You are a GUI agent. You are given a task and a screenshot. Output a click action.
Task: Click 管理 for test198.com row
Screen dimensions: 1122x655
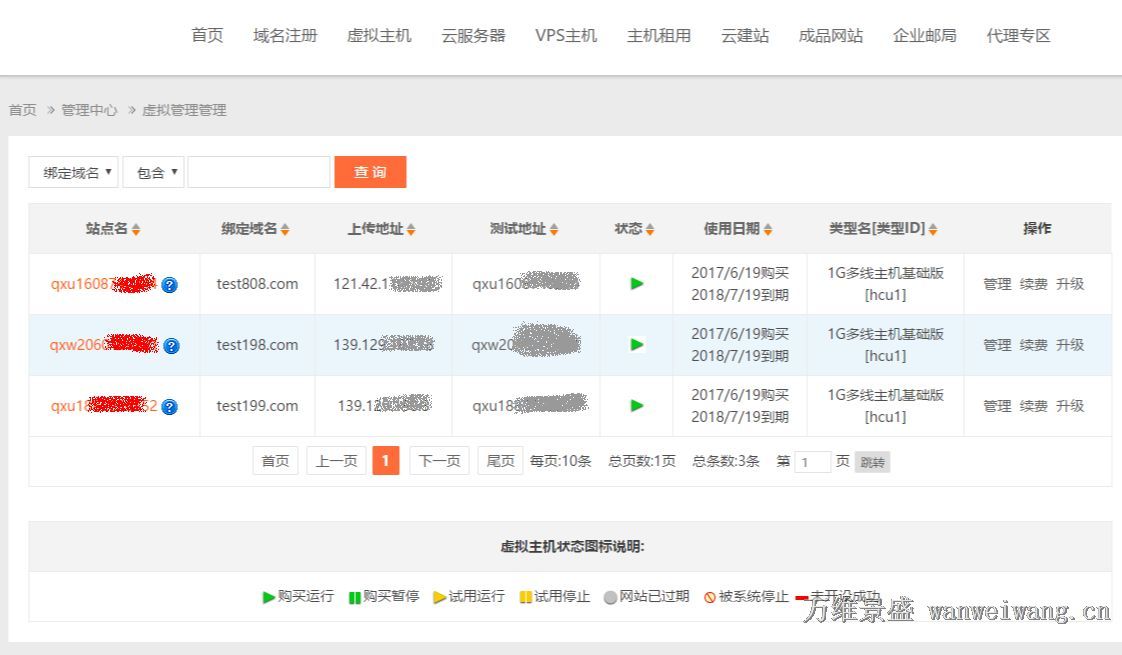[x=997, y=344]
